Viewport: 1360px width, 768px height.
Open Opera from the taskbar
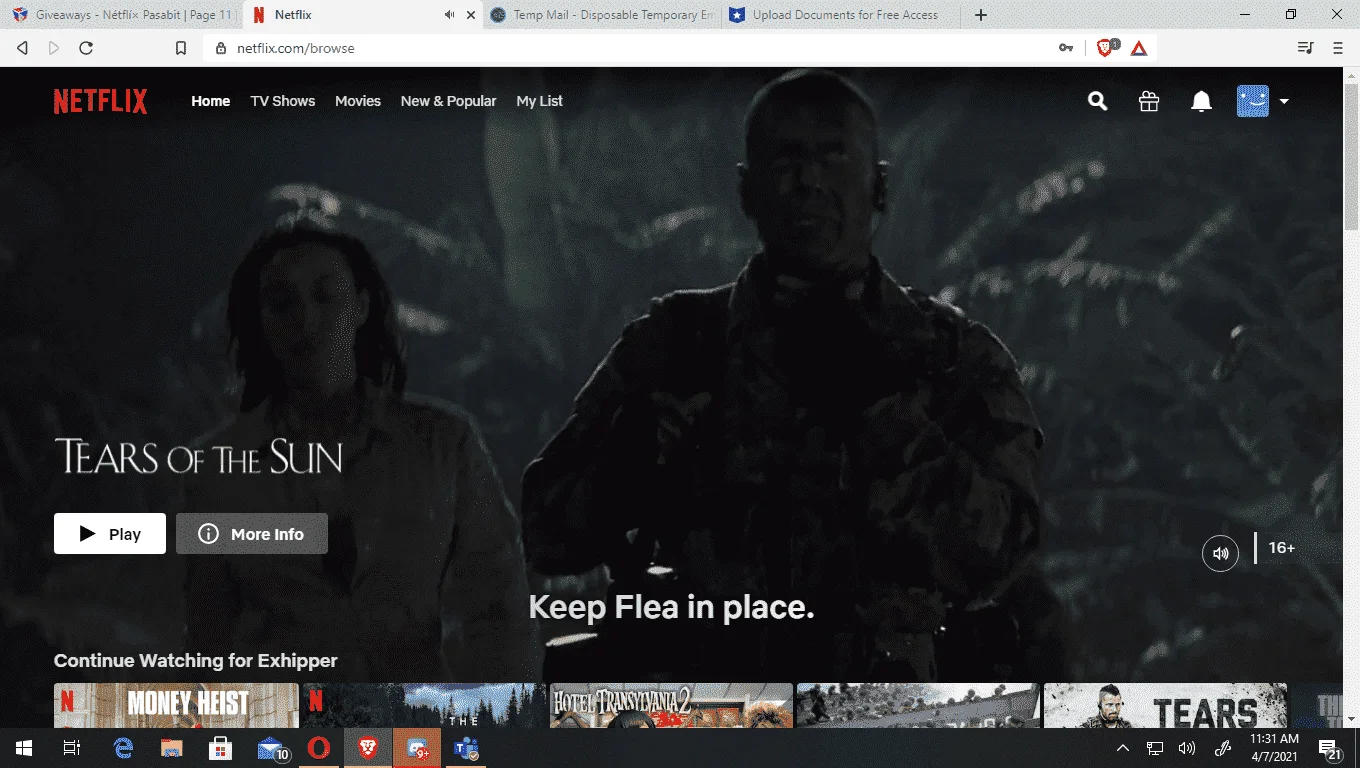[319, 748]
